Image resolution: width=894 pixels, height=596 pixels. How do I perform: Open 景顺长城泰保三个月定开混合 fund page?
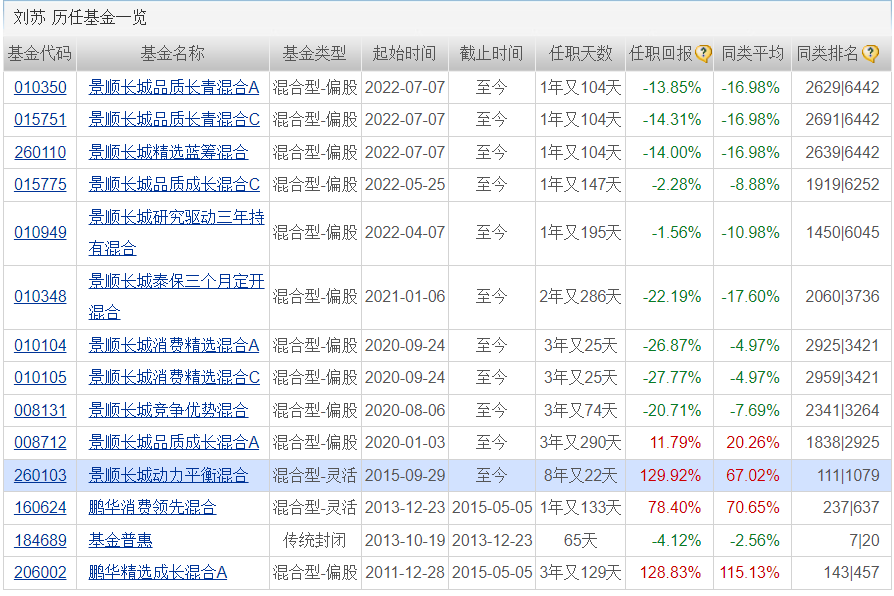click(x=176, y=296)
